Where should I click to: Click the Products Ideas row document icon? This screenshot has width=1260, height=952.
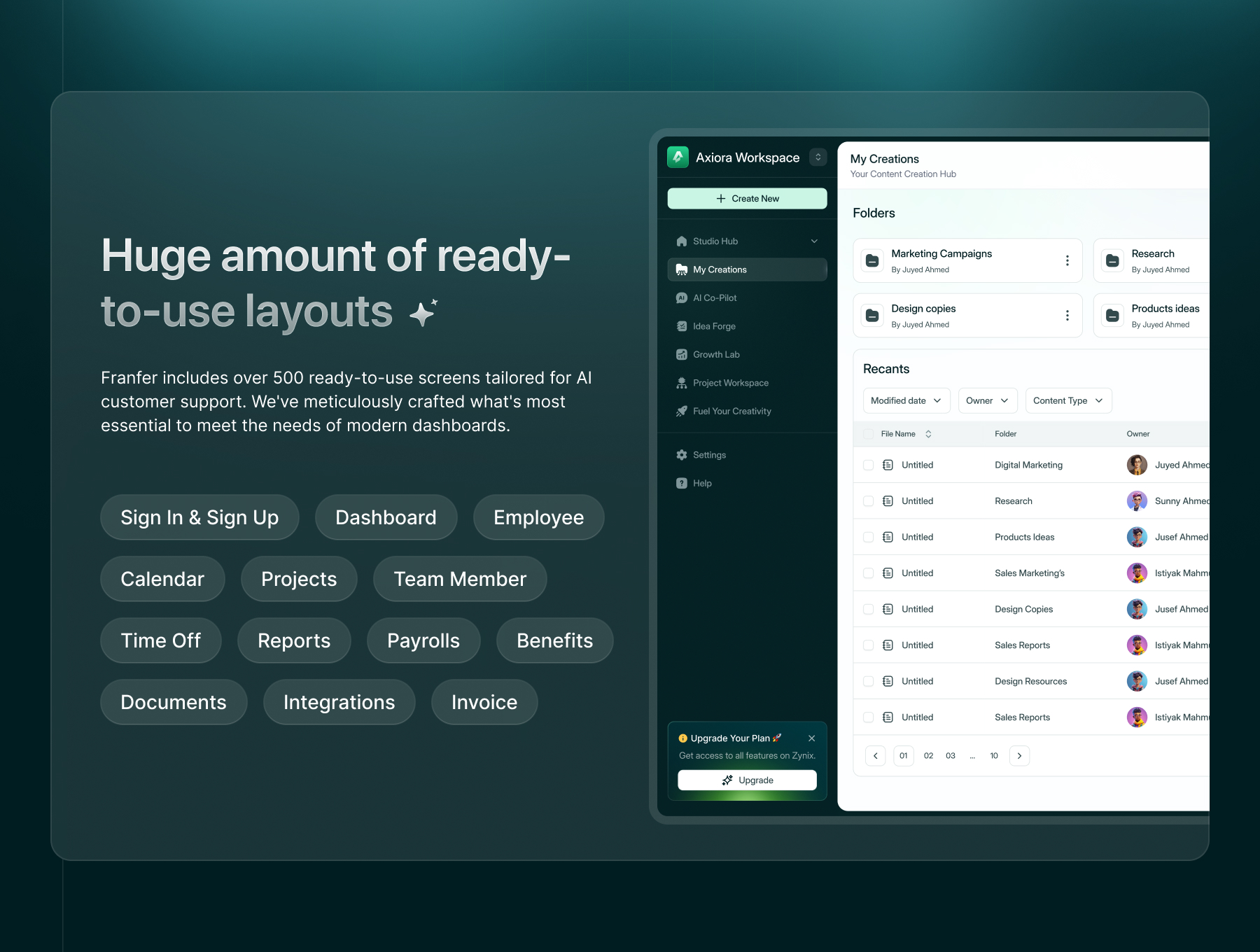pos(888,538)
